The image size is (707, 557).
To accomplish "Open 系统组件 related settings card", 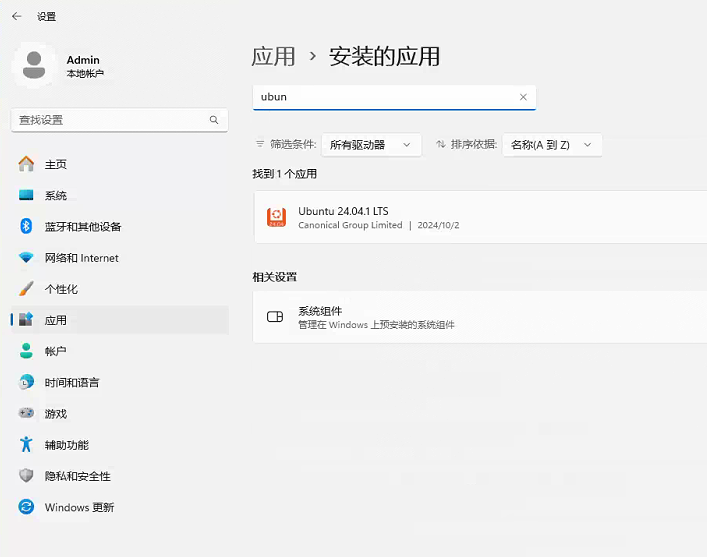I will coord(480,317).
